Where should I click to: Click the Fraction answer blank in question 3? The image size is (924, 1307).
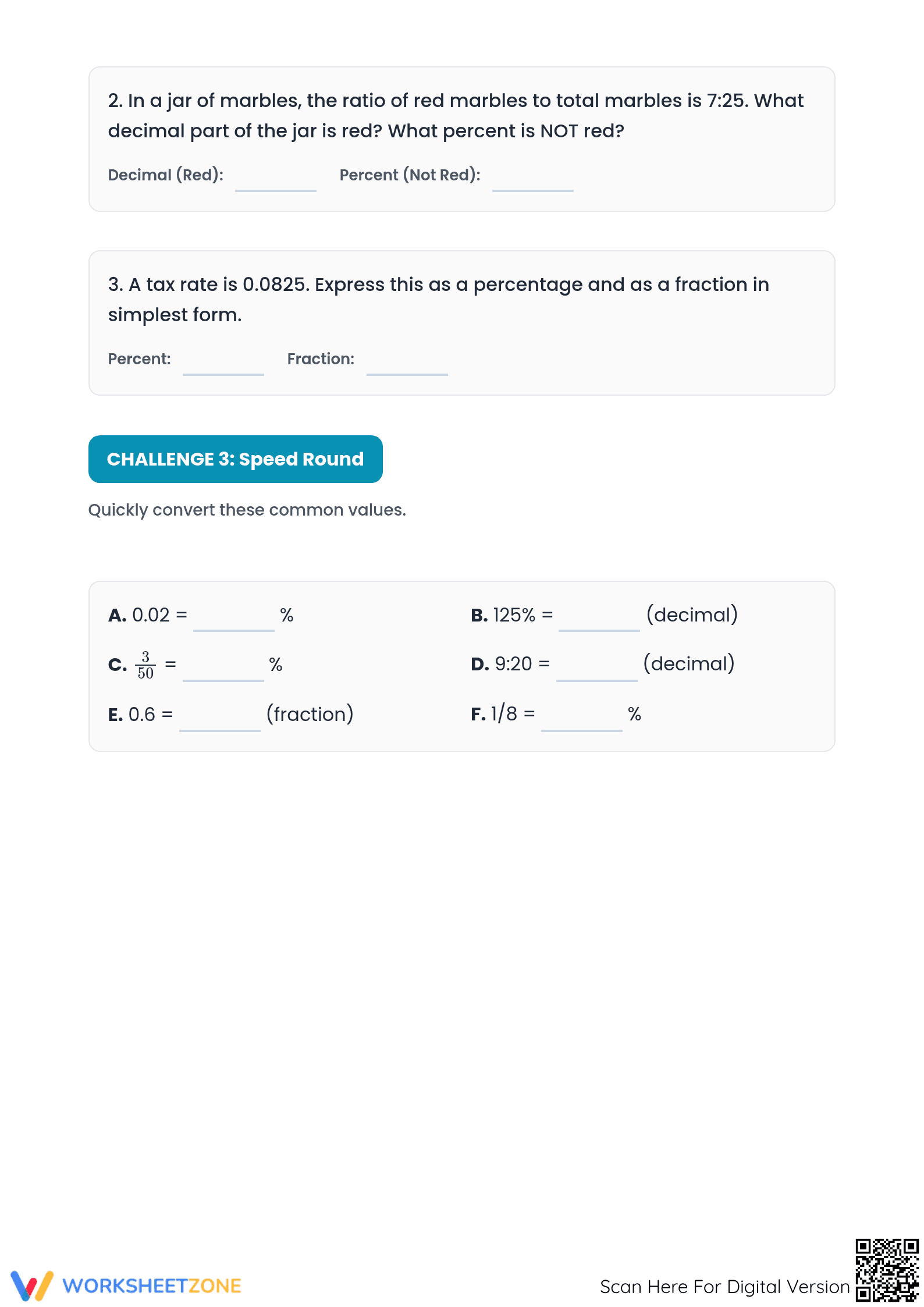click(407, 364)
